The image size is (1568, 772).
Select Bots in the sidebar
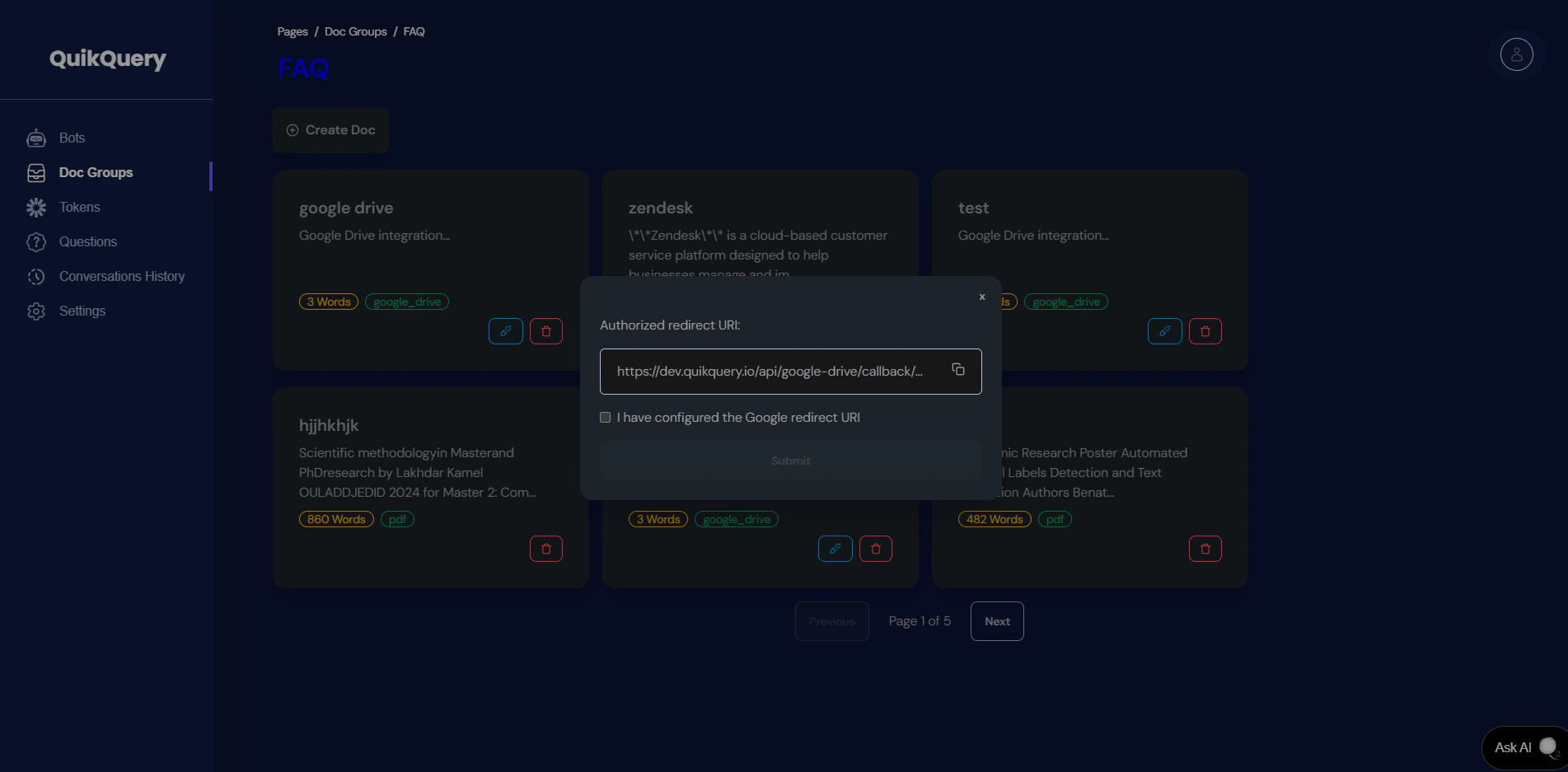point(71,138)
